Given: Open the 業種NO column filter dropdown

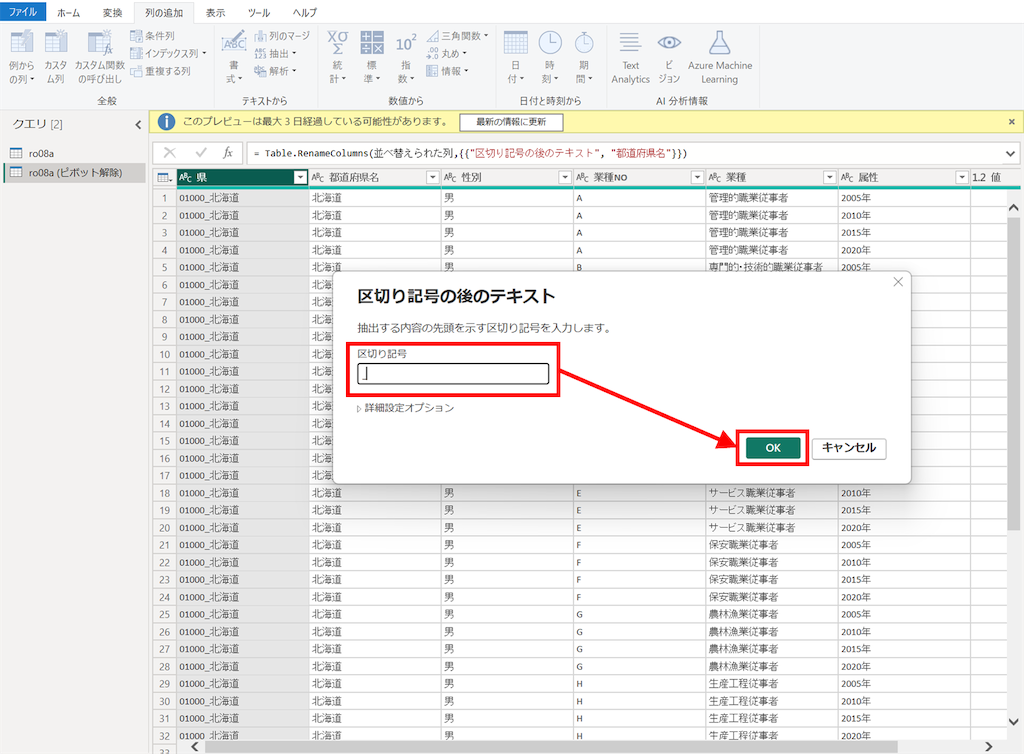Looking at the screenshot, I should pos(697,178).
